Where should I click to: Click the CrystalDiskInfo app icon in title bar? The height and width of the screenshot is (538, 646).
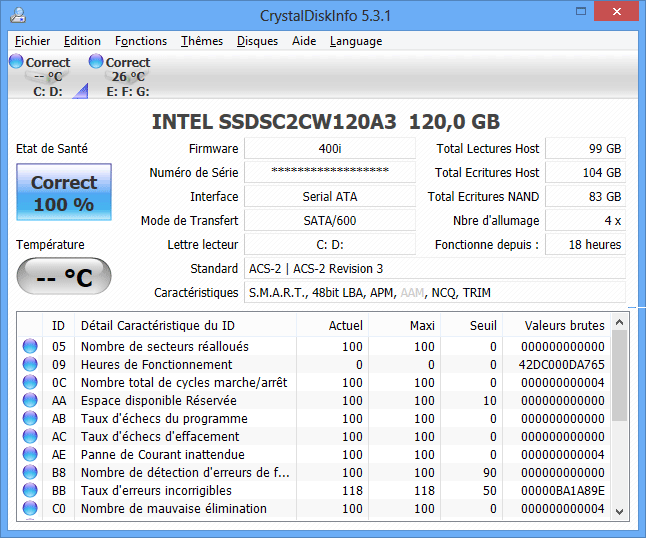(18, 15)
